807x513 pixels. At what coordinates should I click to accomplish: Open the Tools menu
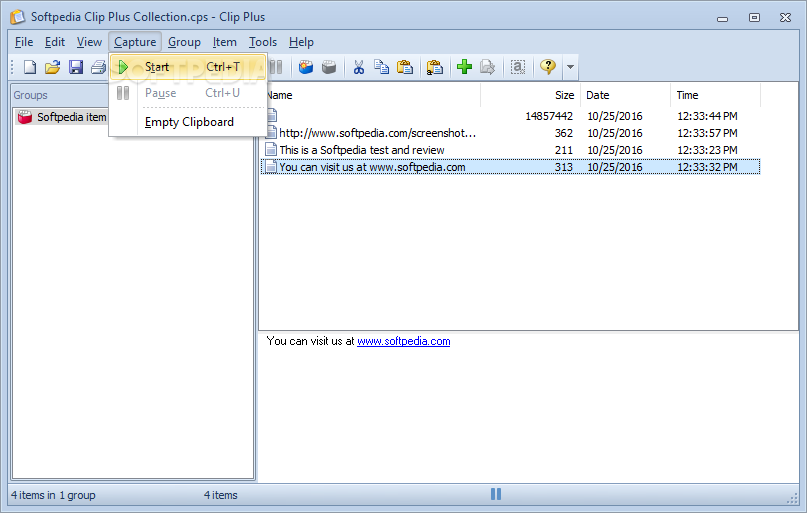[262, 42]
